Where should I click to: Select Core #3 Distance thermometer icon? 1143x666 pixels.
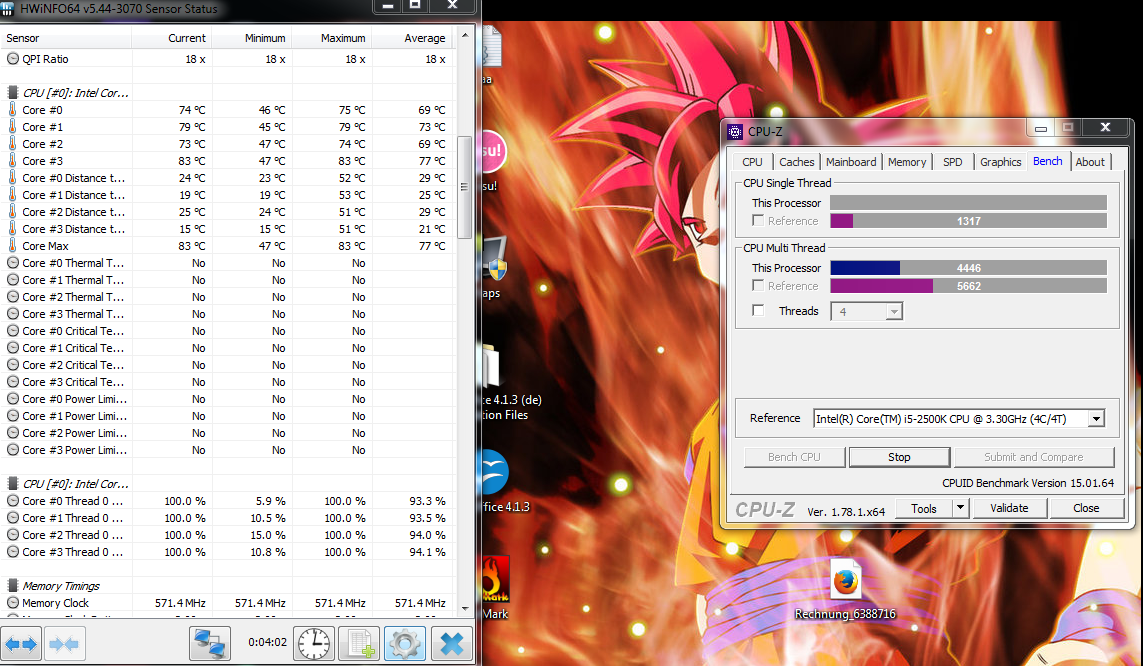[x=12, y=229]
